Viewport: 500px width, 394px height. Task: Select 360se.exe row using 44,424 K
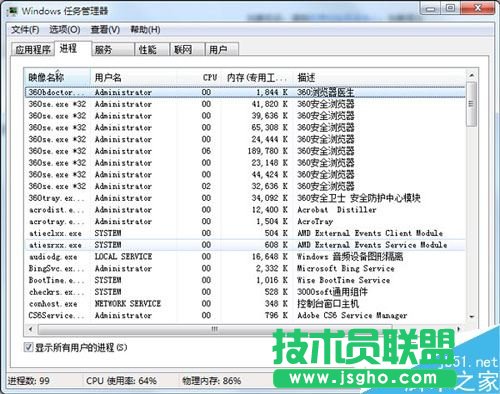point(245,175)
